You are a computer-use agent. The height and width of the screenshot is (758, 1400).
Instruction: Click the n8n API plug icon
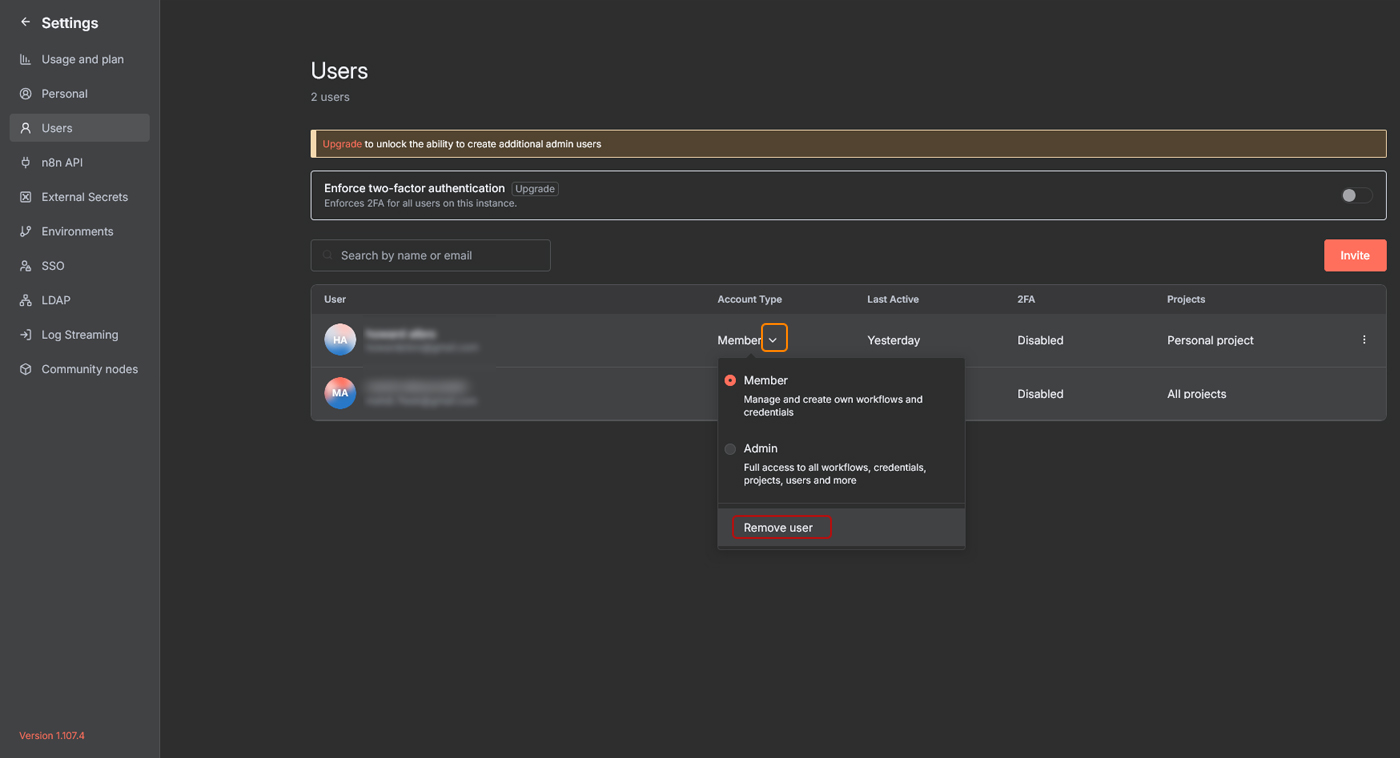(x=25, y=162)
